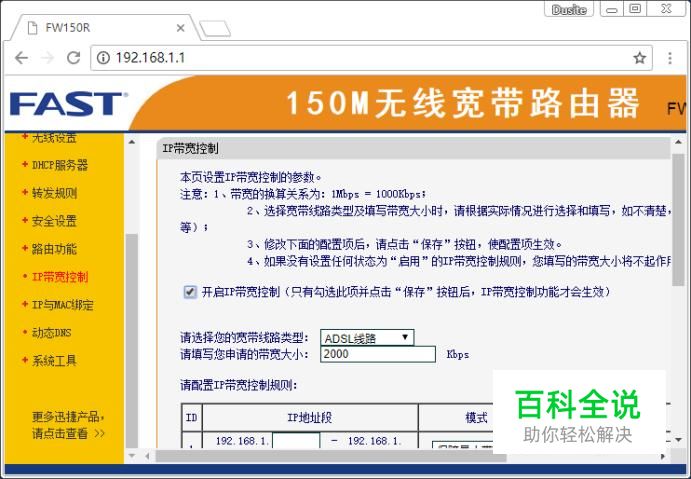This screenshot has height=479, width=691.
Task: Open the ADSL线路 line type dropdown
Action: pyautogui.click(x=367, y=338)
